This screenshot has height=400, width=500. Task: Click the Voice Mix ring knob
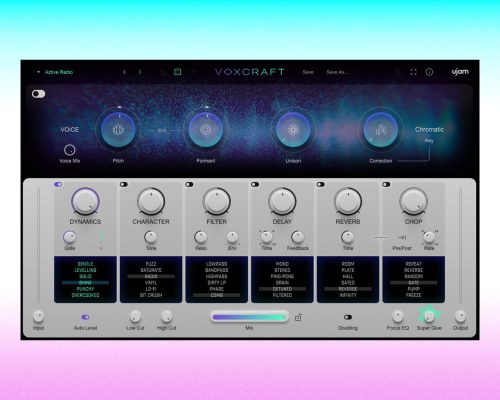coord(69,150)
